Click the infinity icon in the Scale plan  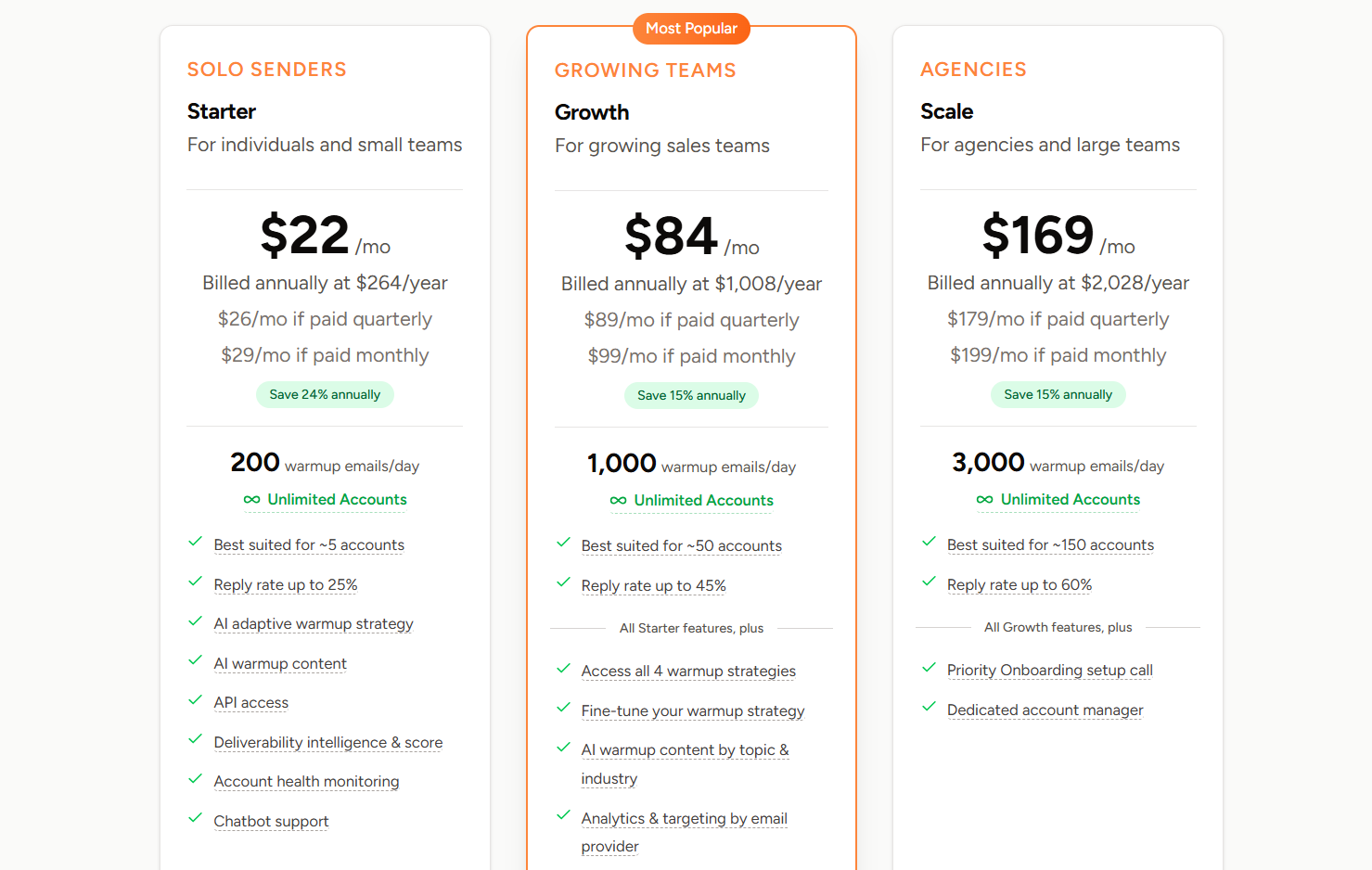pyautogui.click(x=984, y=500)
